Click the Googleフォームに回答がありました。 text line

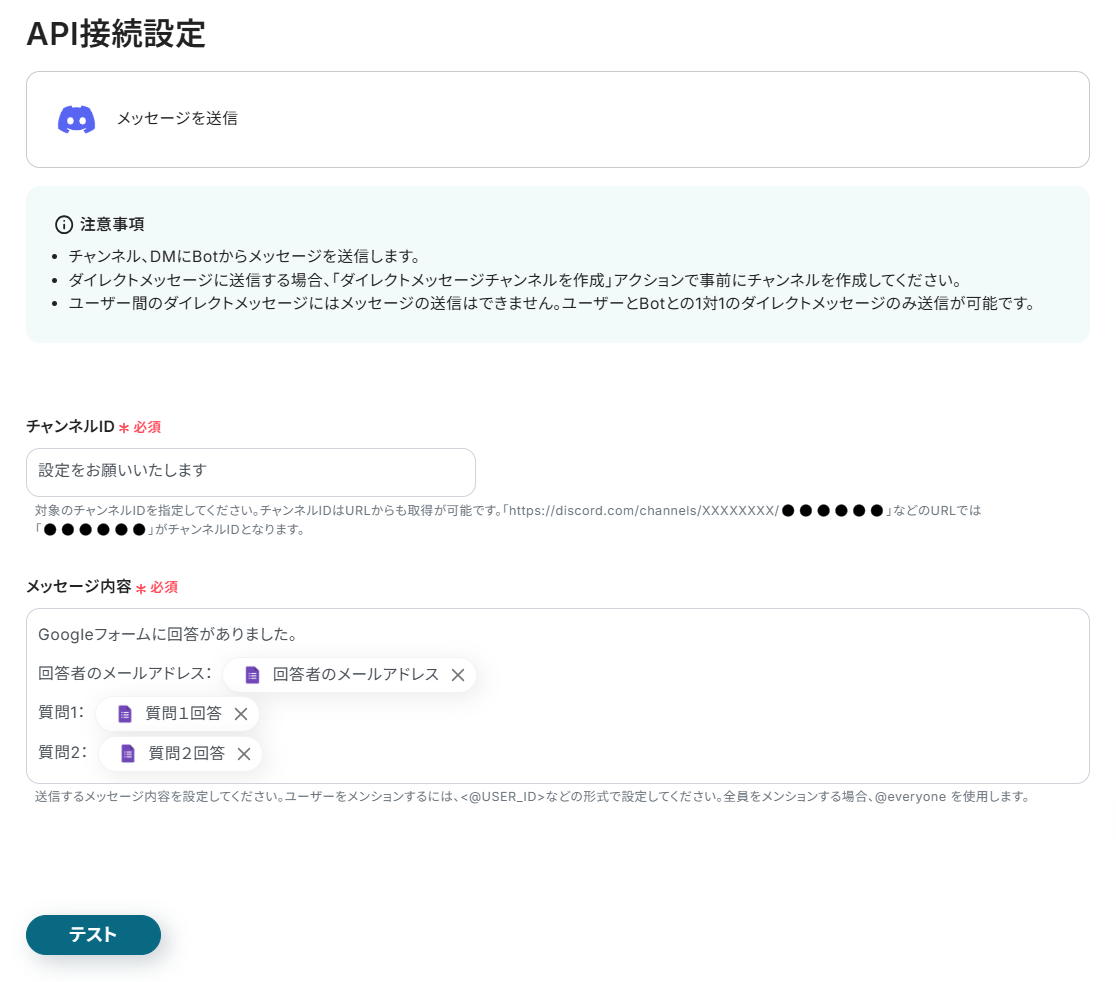tap(168, 635)
